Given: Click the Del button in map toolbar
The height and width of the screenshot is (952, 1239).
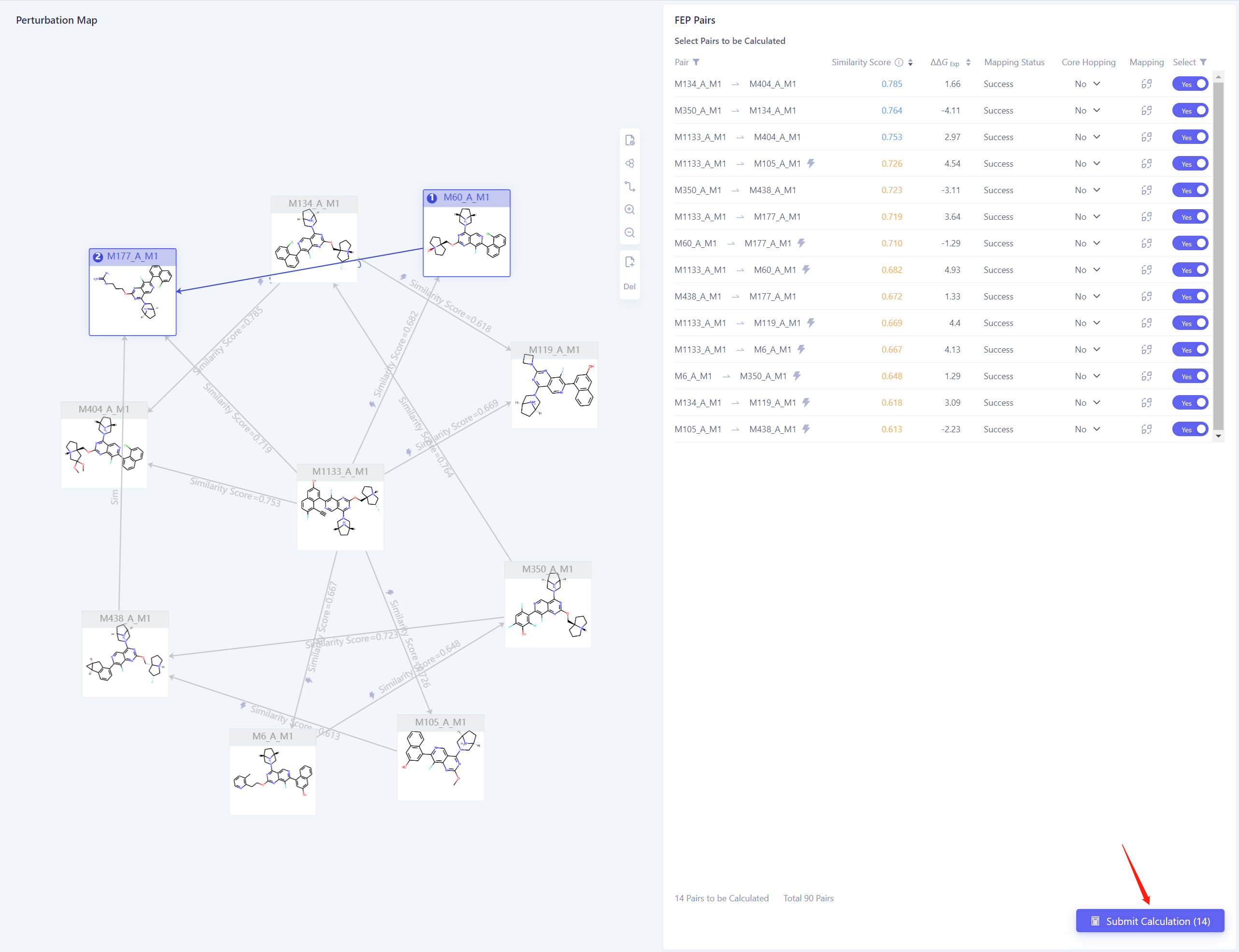Looking at the screenshot, I should (629, 287).
